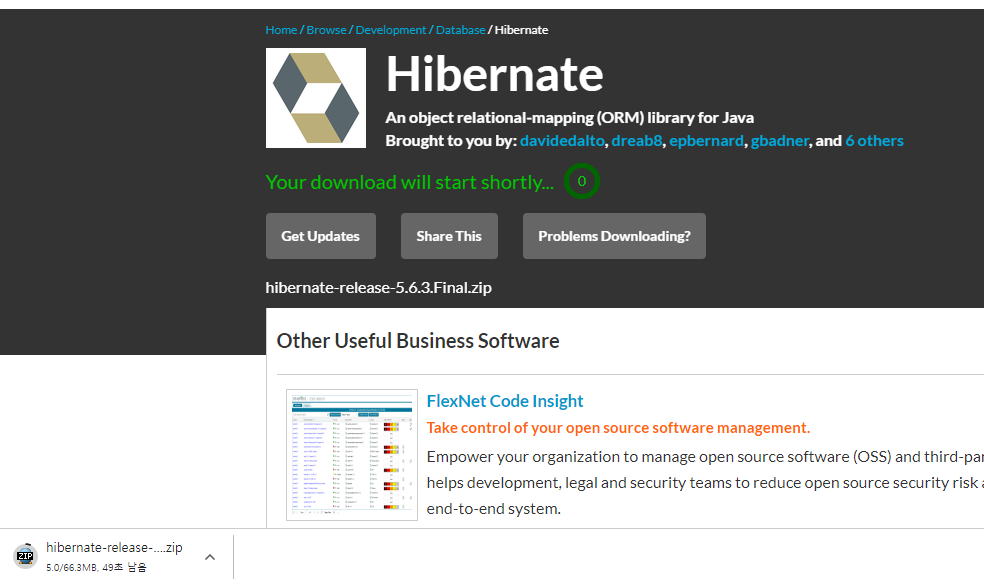This screenshot has width=984, height=585.
Task: Click the hibernate-release-5.6.3.Final.zip file name
Action: pyautogui.click(x=378, y=287)
